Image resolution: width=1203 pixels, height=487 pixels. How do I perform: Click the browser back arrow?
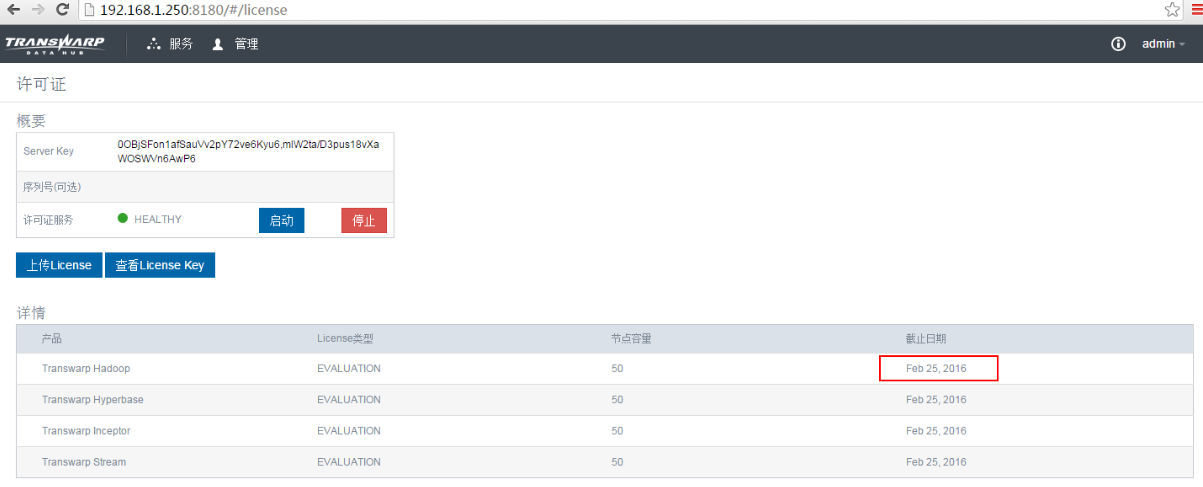click(14, 9)
